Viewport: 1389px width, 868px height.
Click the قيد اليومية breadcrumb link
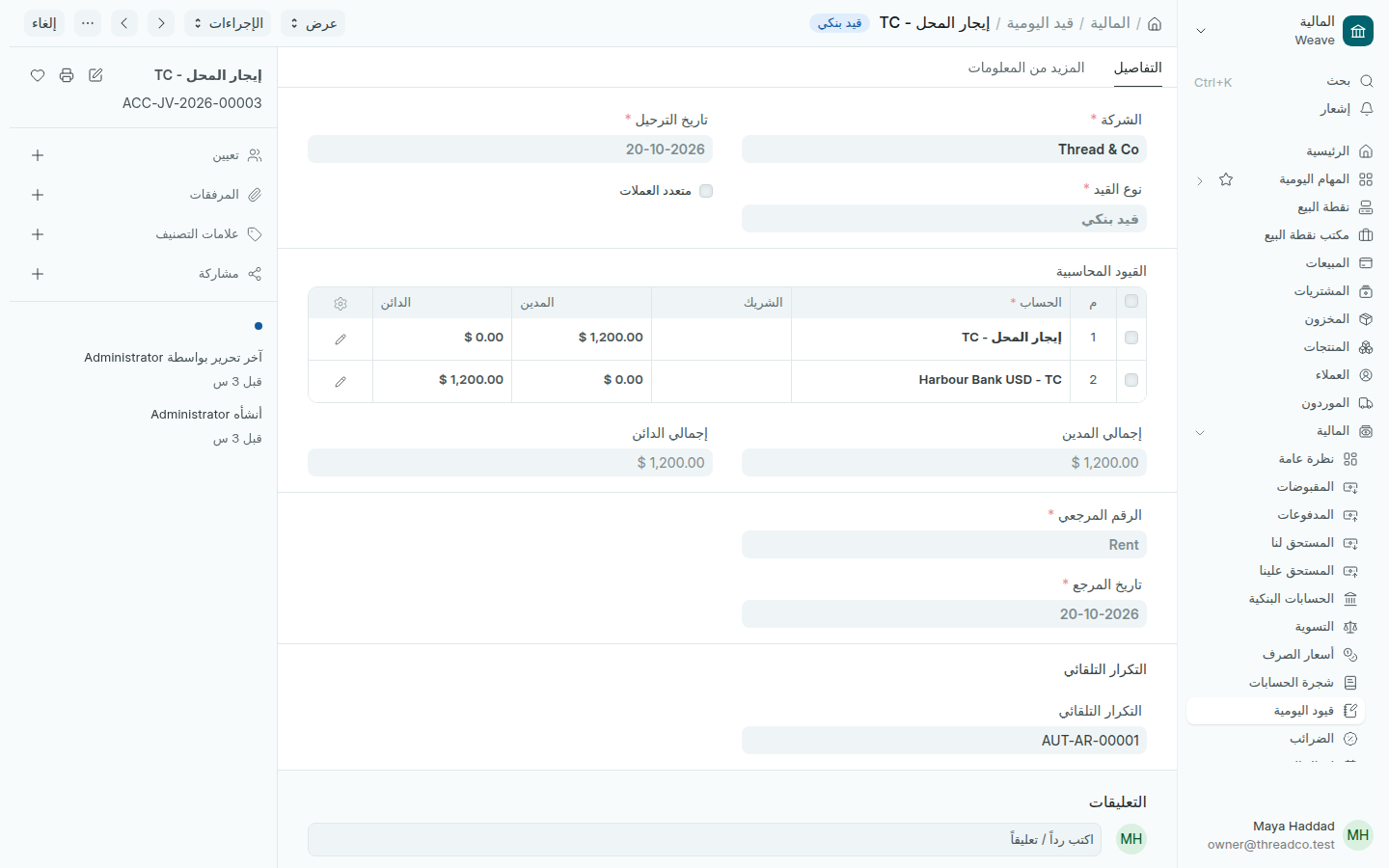(1040, 23)
